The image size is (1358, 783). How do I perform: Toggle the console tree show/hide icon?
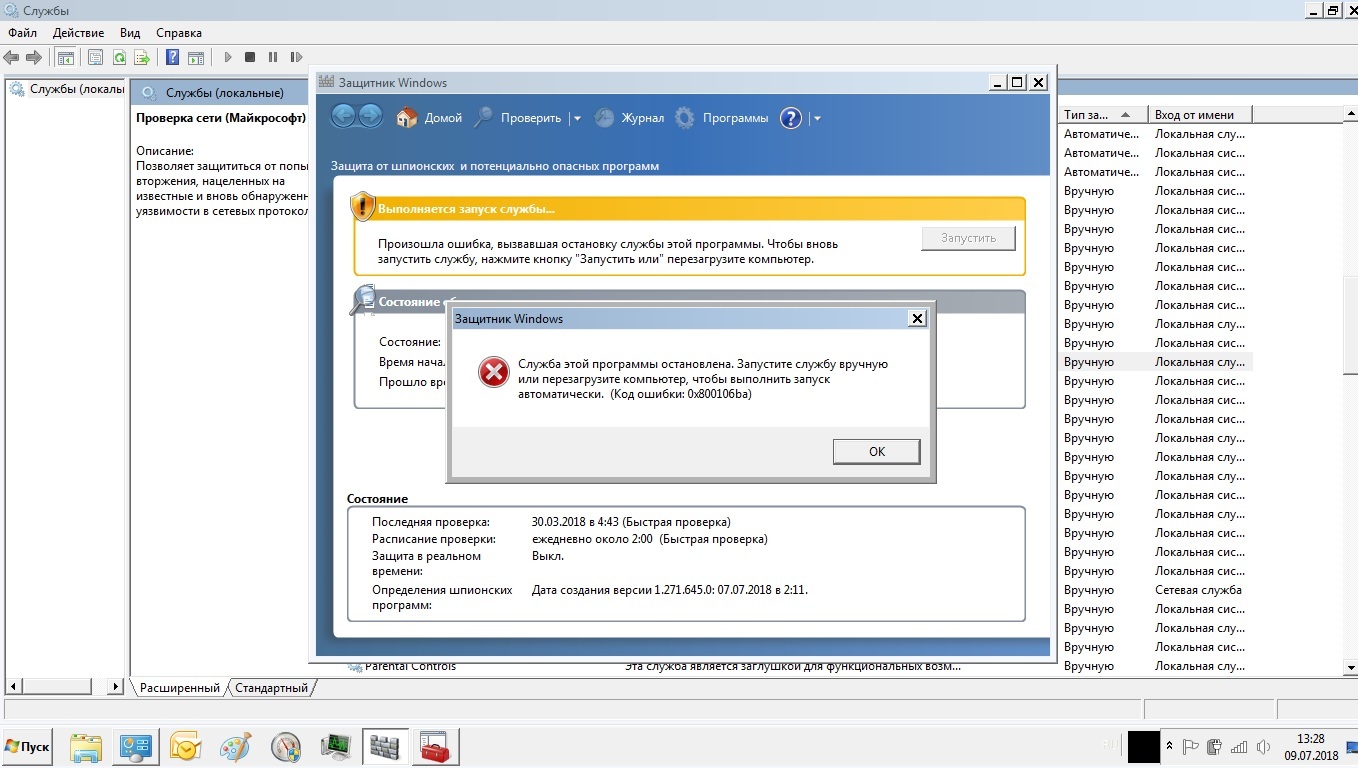coord(65,57)
